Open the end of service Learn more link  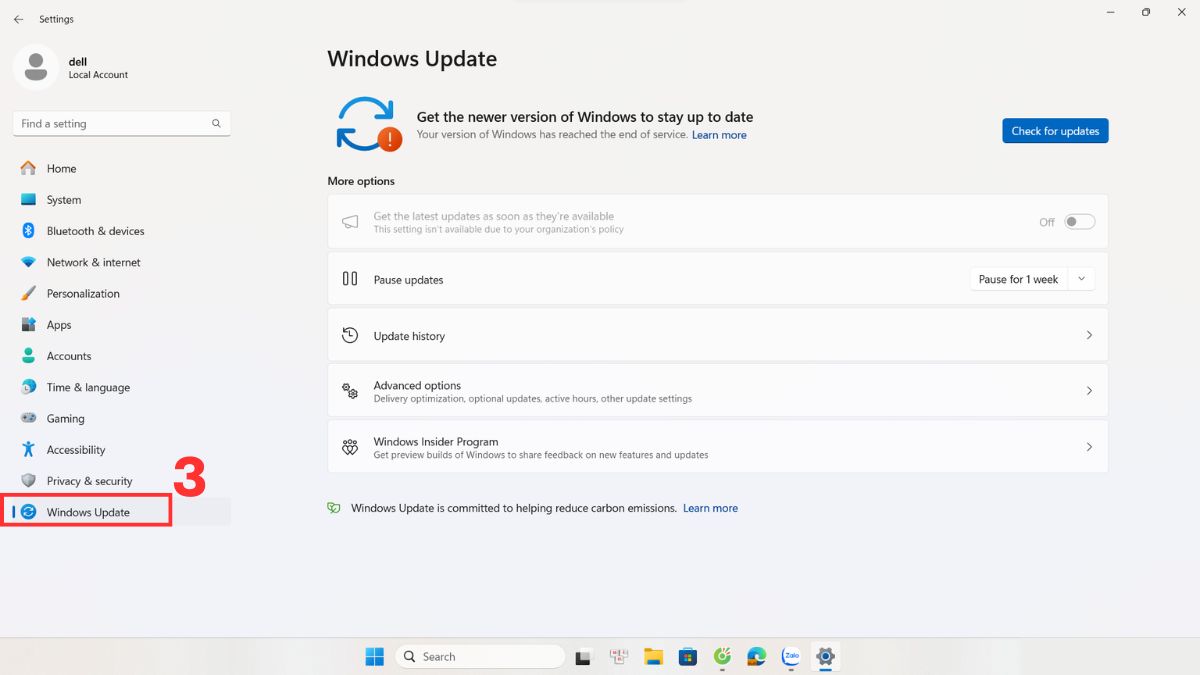(x=719, y=134)
